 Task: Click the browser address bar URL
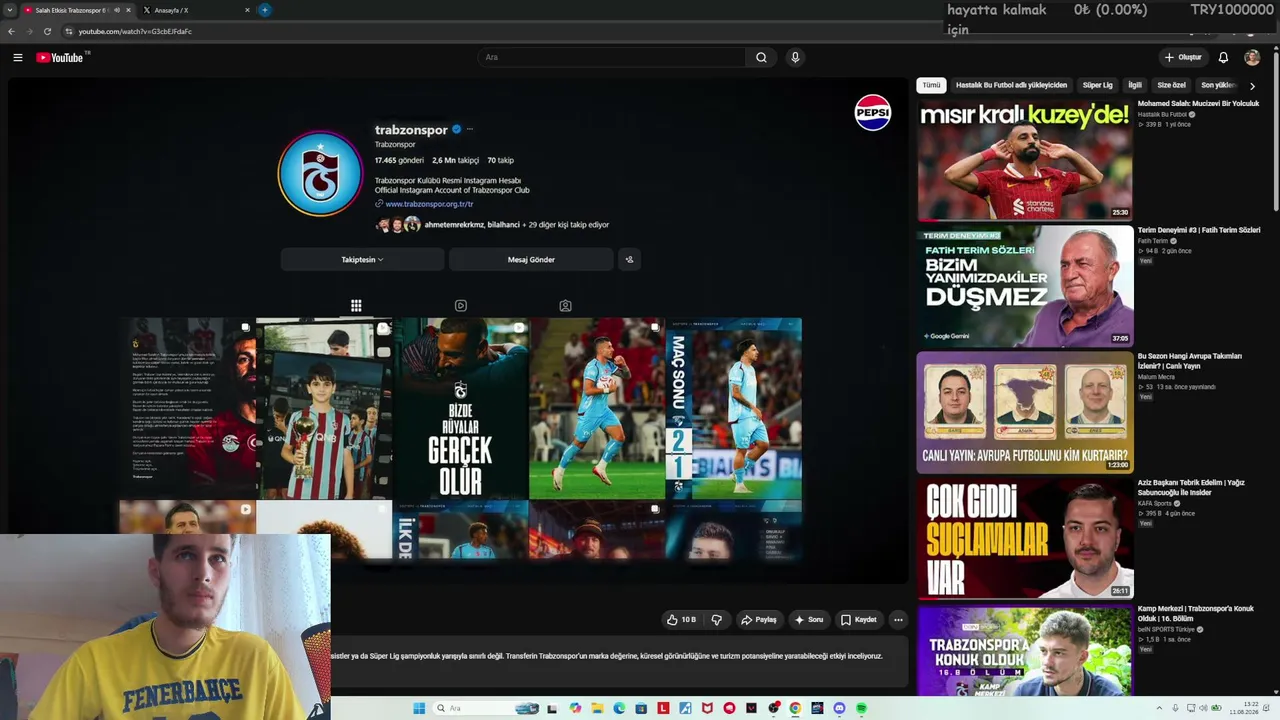pyautogui.click(x=135, y=31)
